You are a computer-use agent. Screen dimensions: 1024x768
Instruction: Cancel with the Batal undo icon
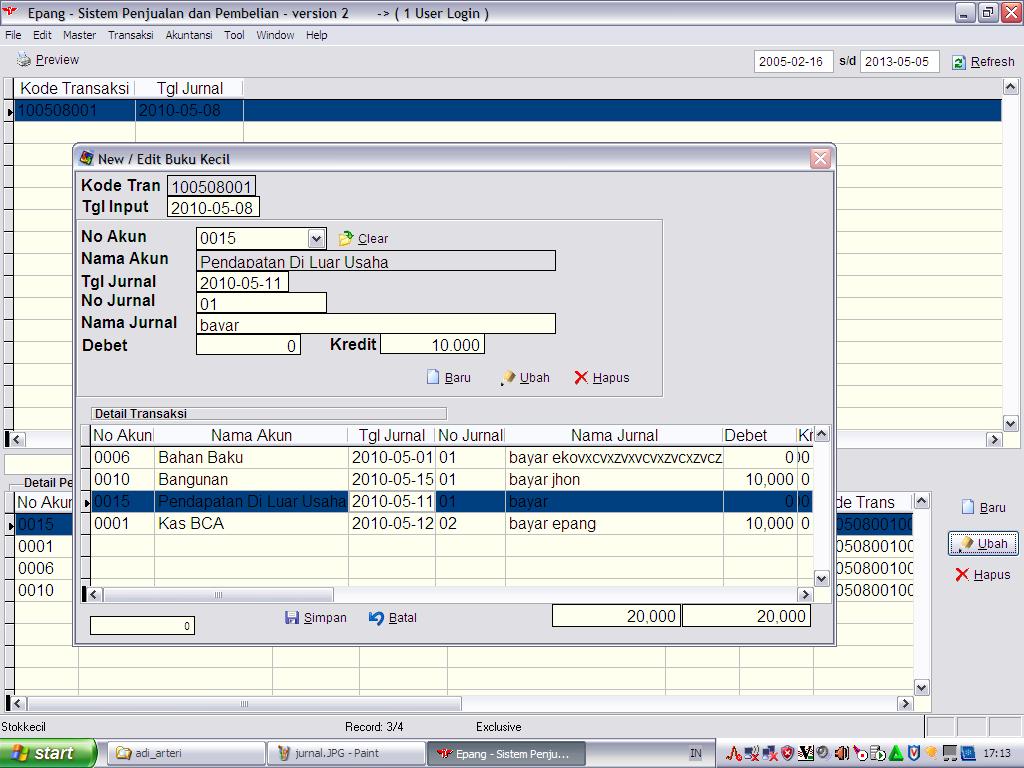pyautogui.click(x=377, y=617)
